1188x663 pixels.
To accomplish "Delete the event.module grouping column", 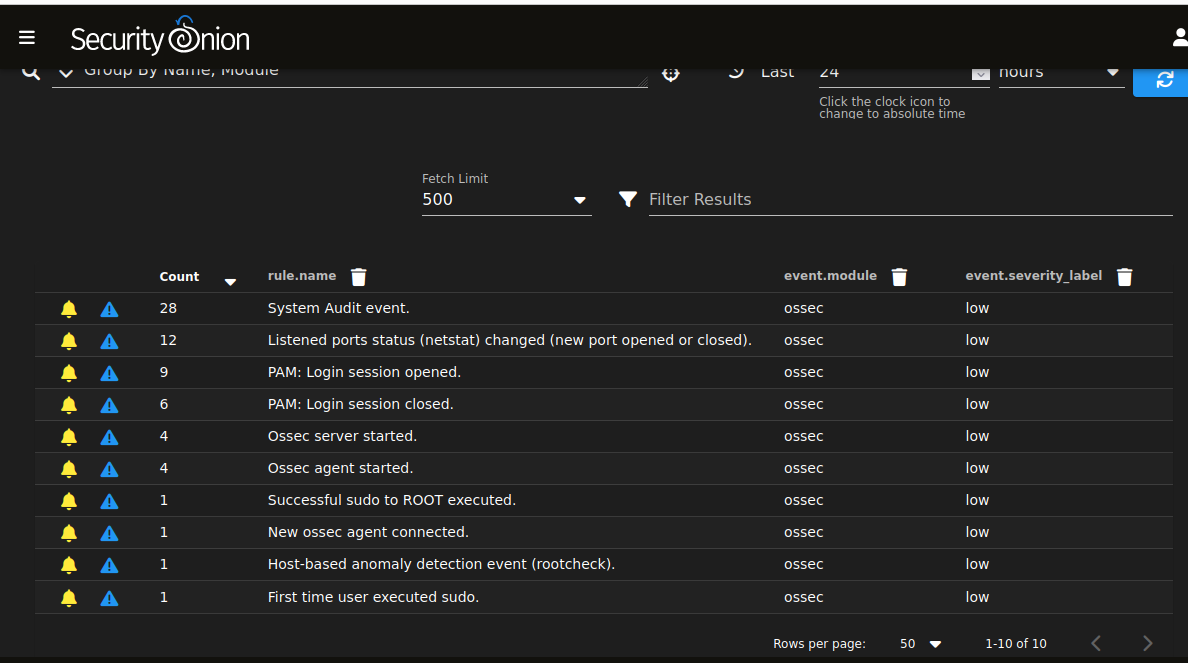I will pos(899,277).
